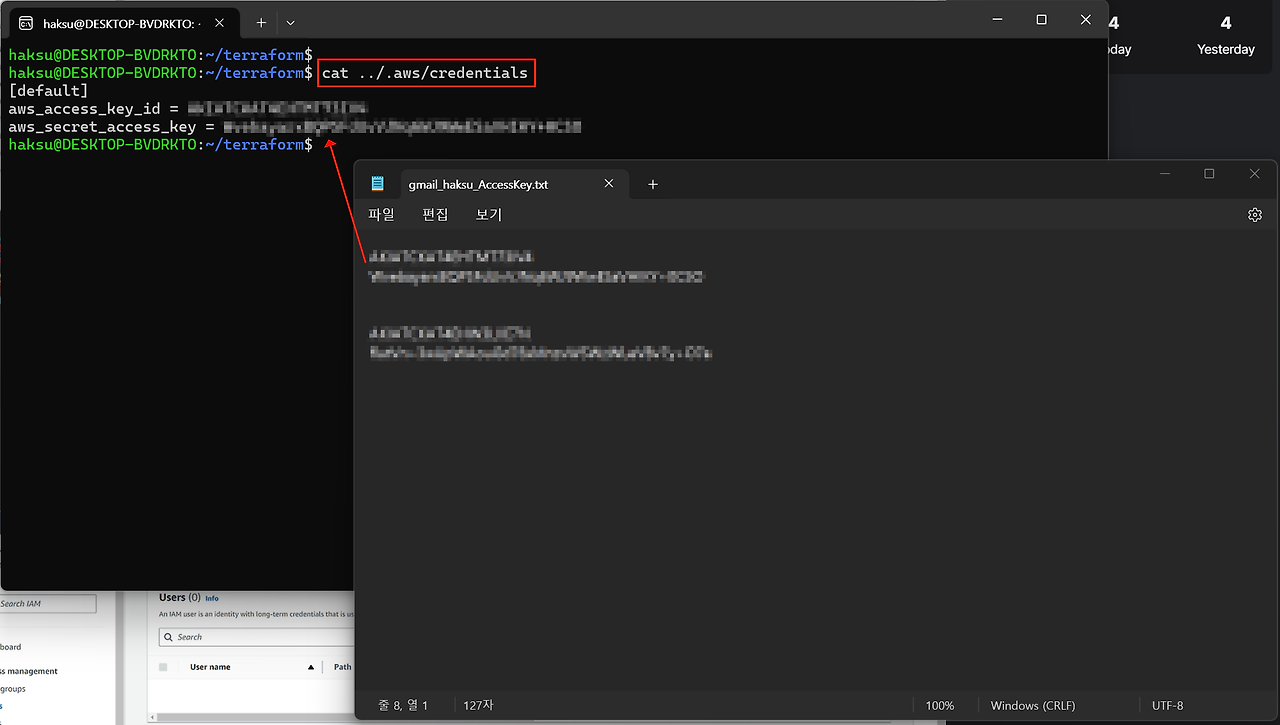Open the Info link next to Users
Screen dimensions: 1280x725
point(212,598)
